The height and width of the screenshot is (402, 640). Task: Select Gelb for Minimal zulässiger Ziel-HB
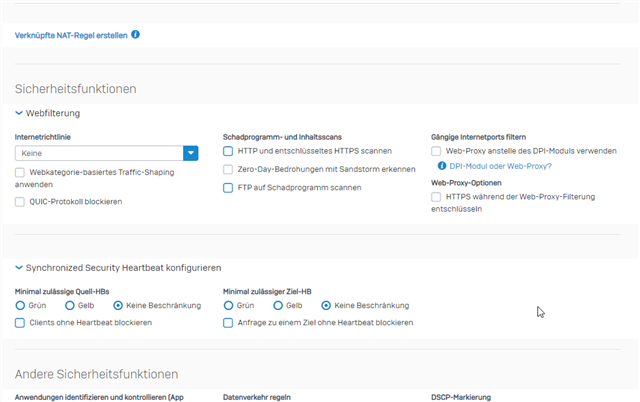pos(278,305)
